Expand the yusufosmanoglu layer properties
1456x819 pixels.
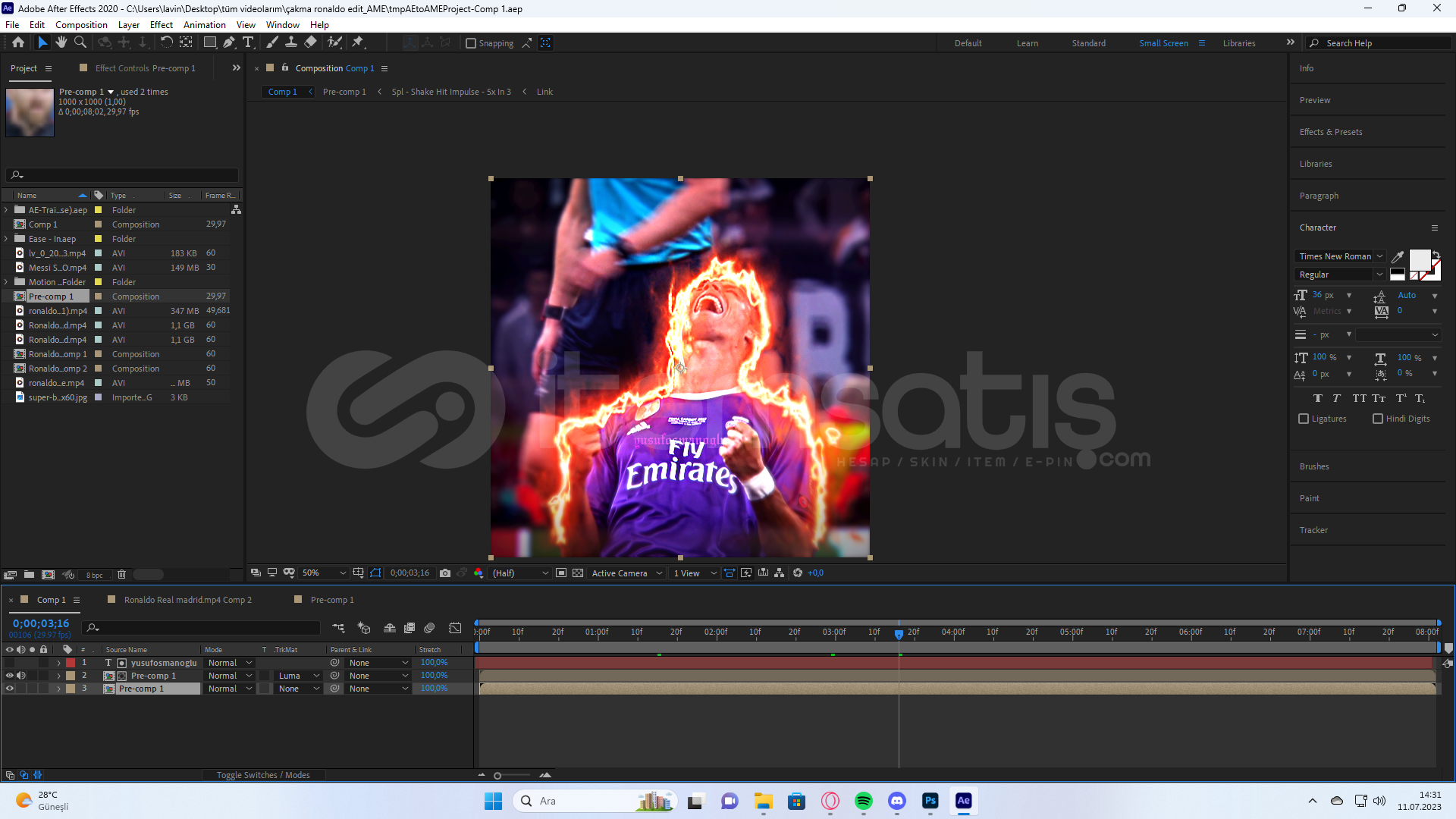(58, 663)
